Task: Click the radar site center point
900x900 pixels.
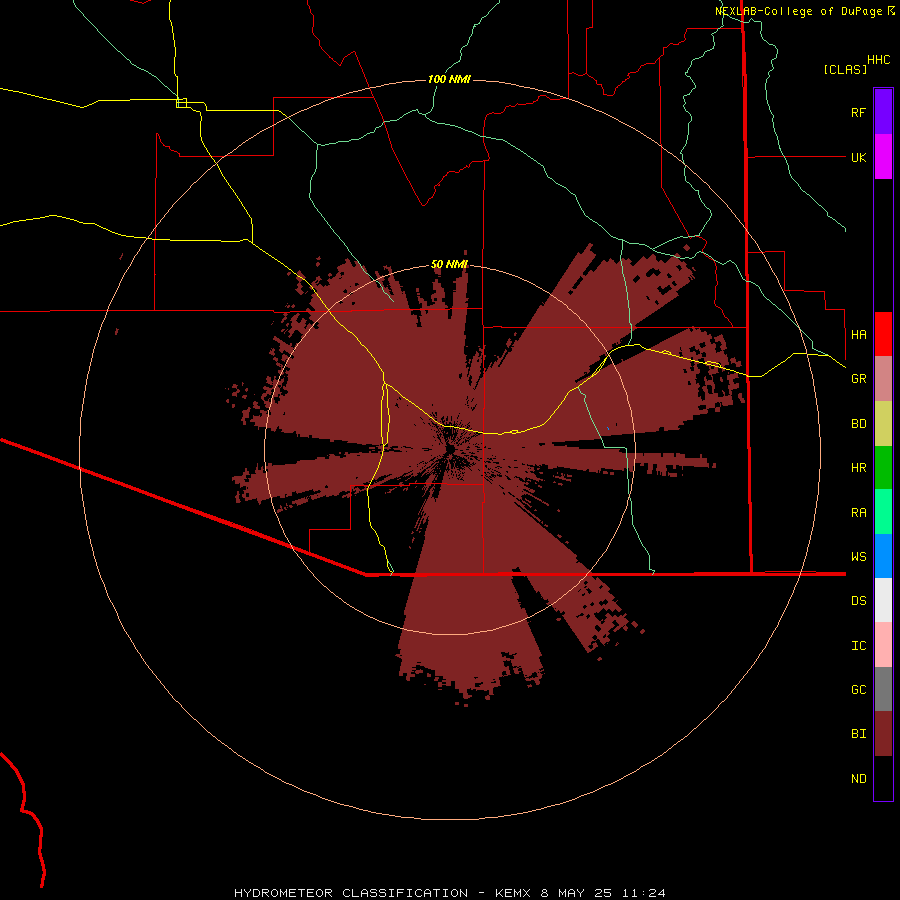Action: [451, 448]
